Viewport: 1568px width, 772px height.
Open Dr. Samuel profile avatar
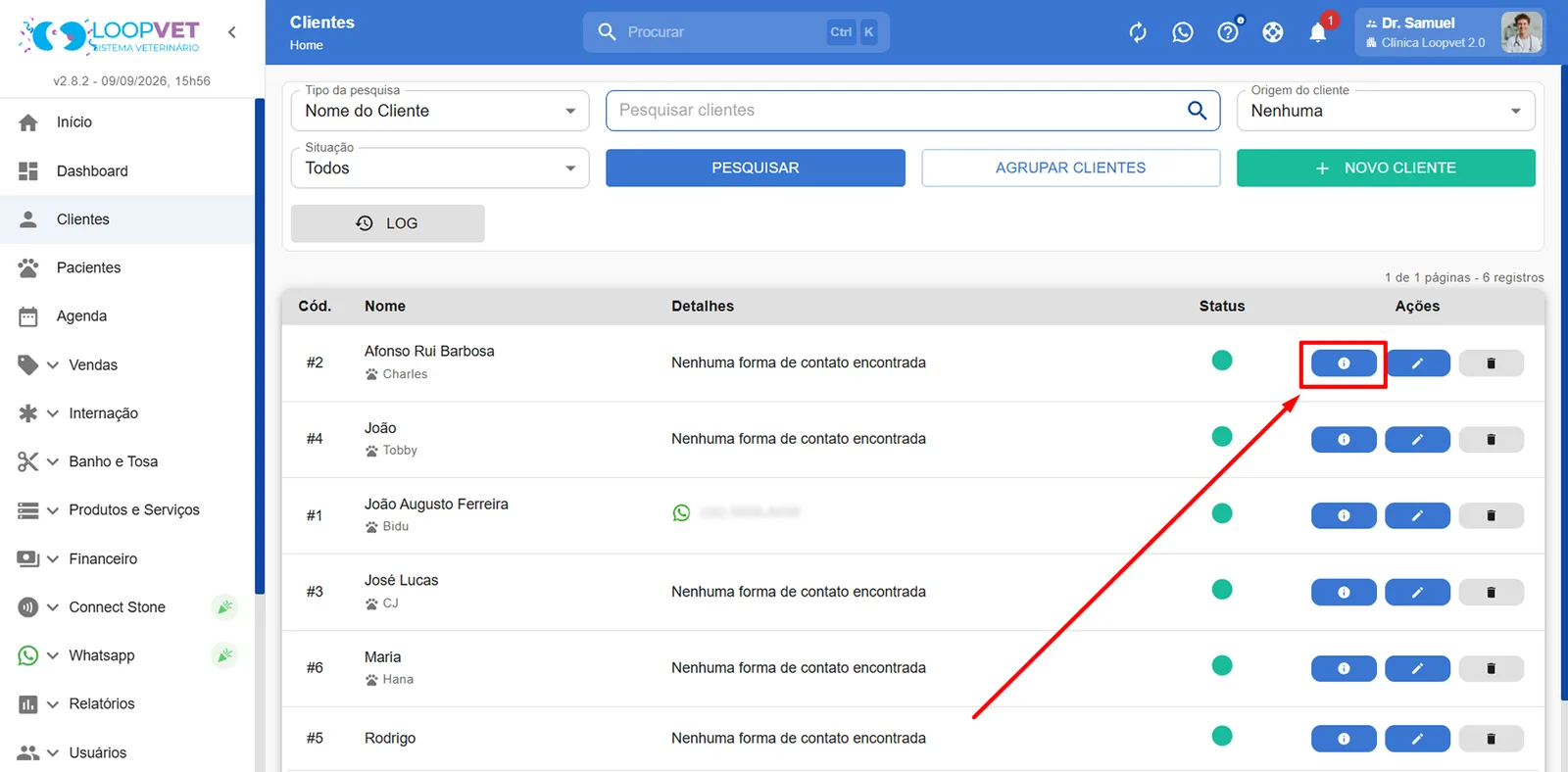(x=1521, y=32)
